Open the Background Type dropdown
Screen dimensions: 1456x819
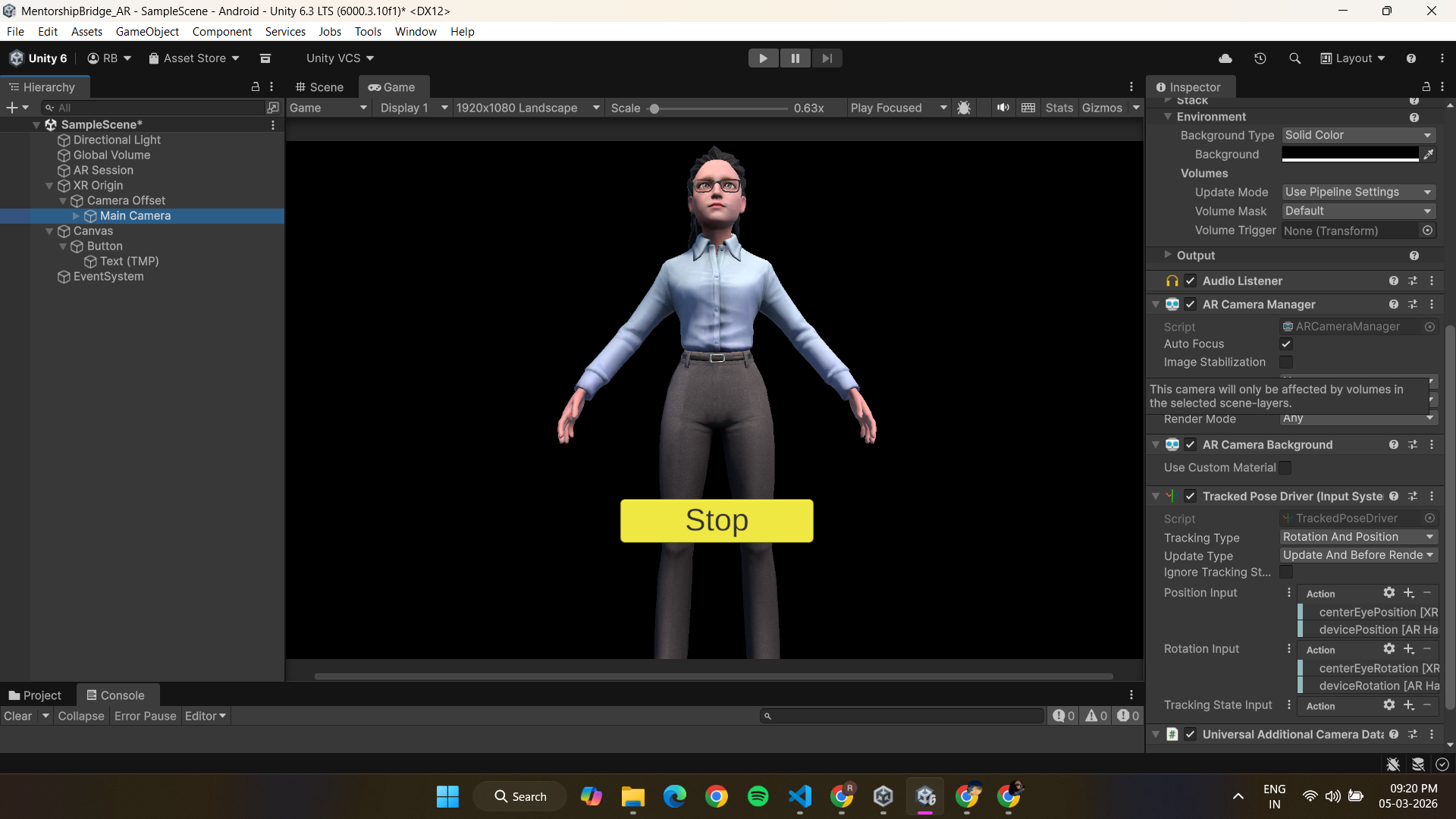tap(1358, 135)
